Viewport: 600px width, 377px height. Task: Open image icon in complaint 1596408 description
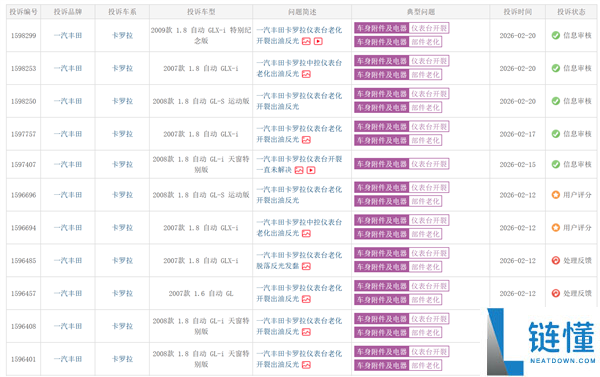coord(307,332)
